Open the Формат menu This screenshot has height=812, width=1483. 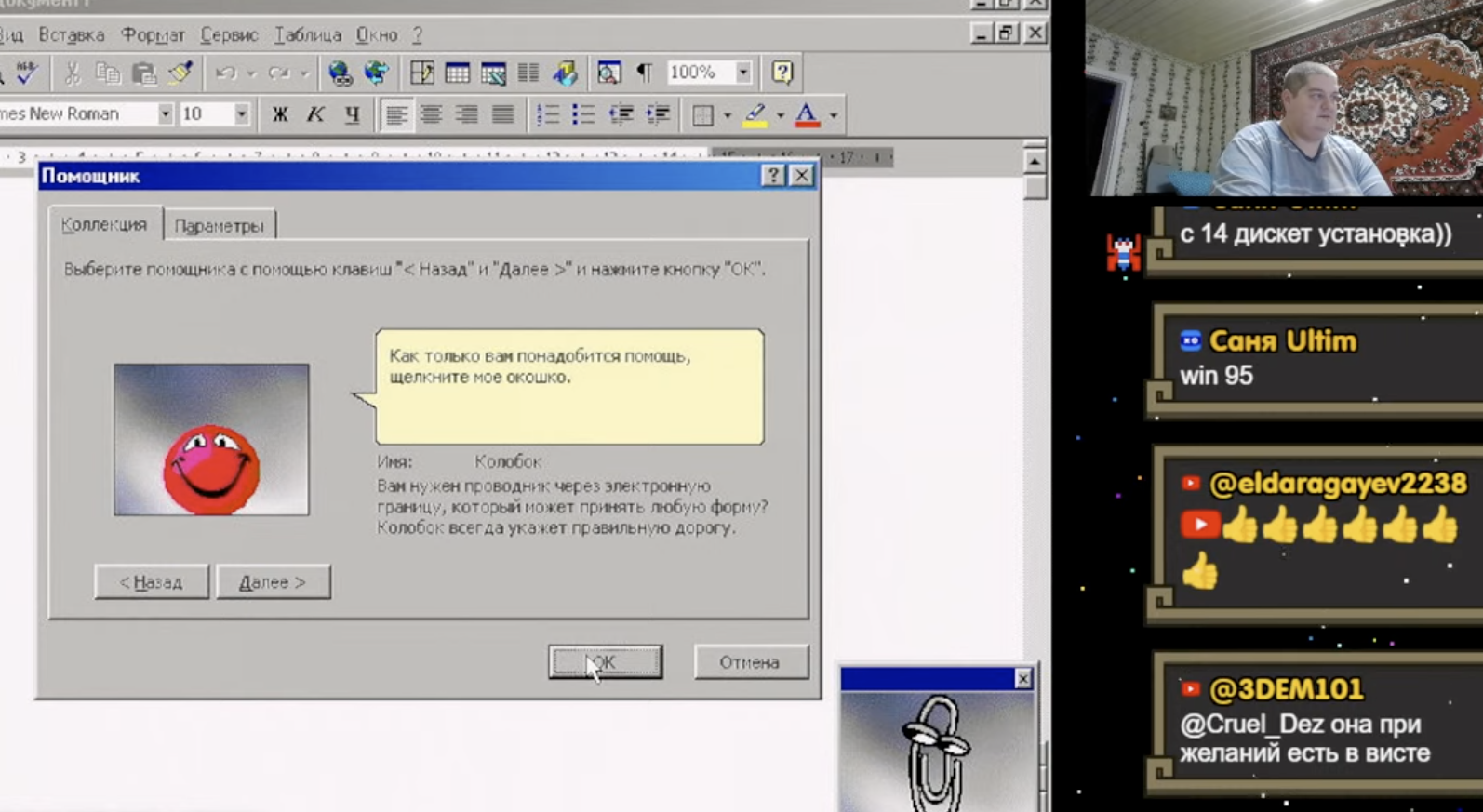154,35
